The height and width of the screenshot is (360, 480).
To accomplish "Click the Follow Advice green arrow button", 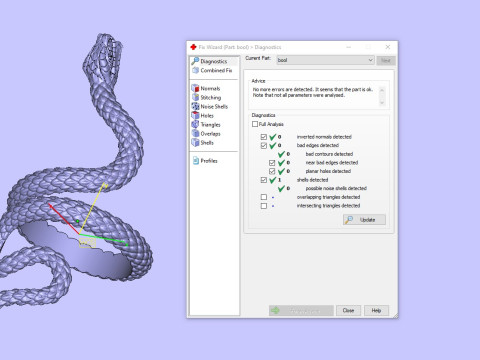I will tap(301, 310).
